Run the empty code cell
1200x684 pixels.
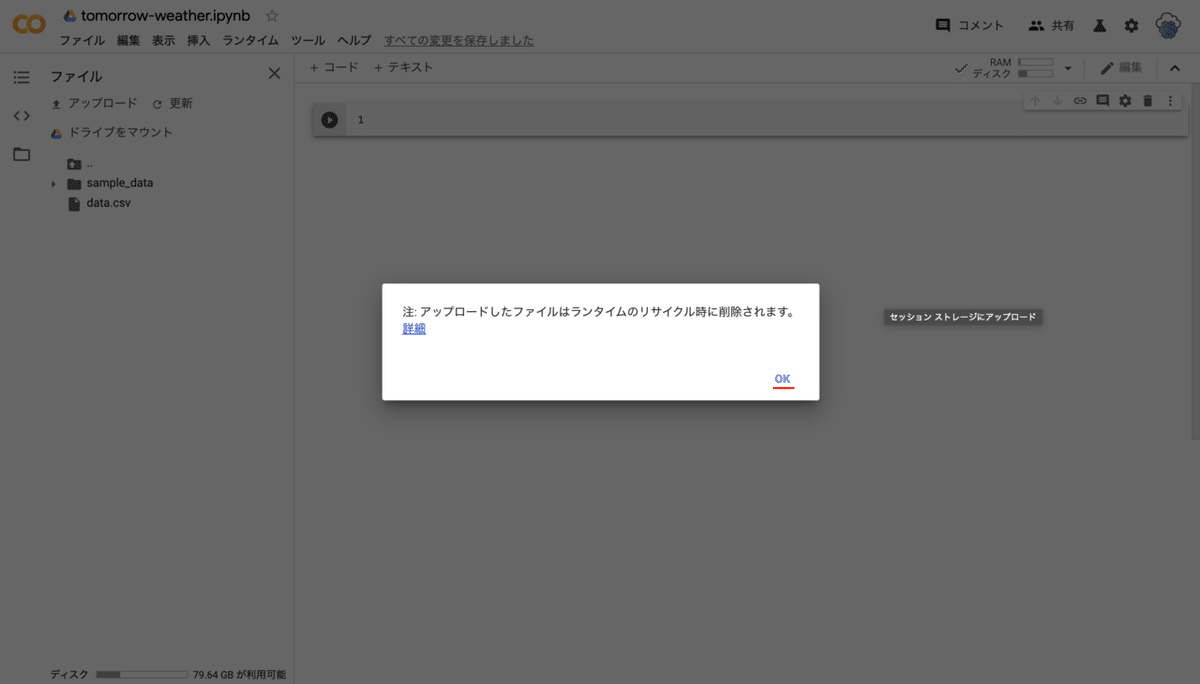tap(329, 119)
